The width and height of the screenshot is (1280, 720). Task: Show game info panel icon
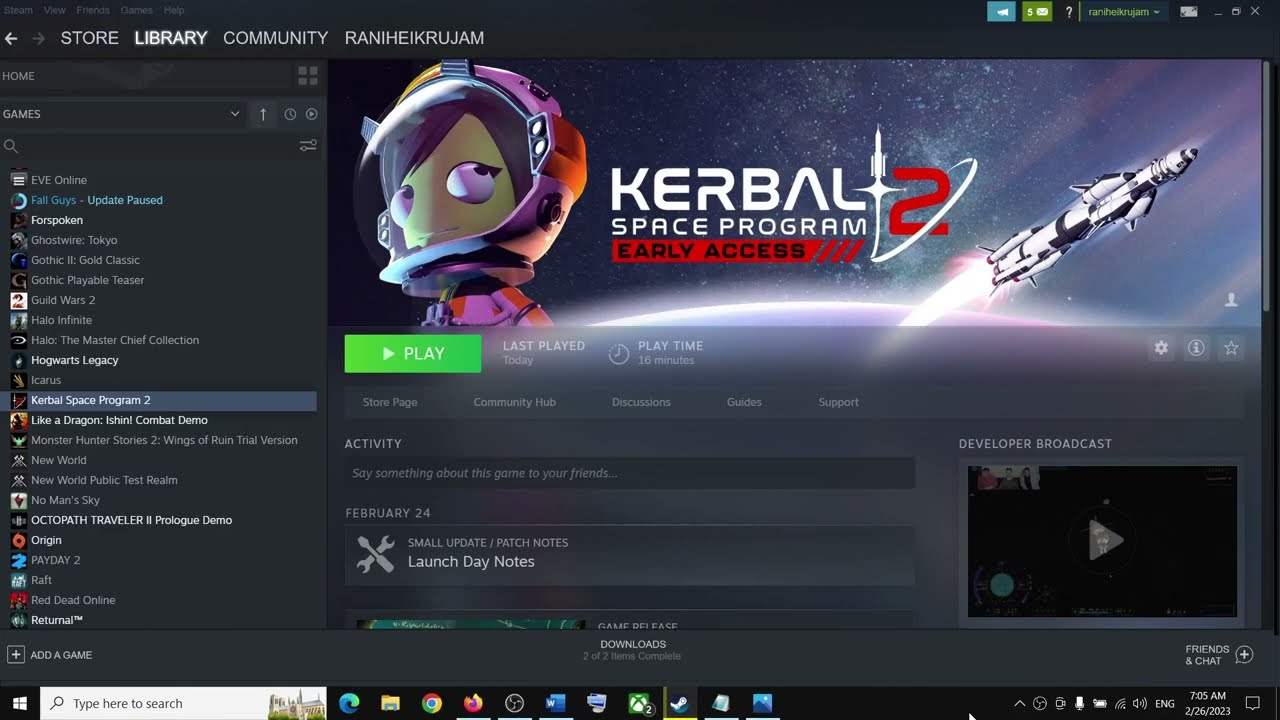point(1196,348)
